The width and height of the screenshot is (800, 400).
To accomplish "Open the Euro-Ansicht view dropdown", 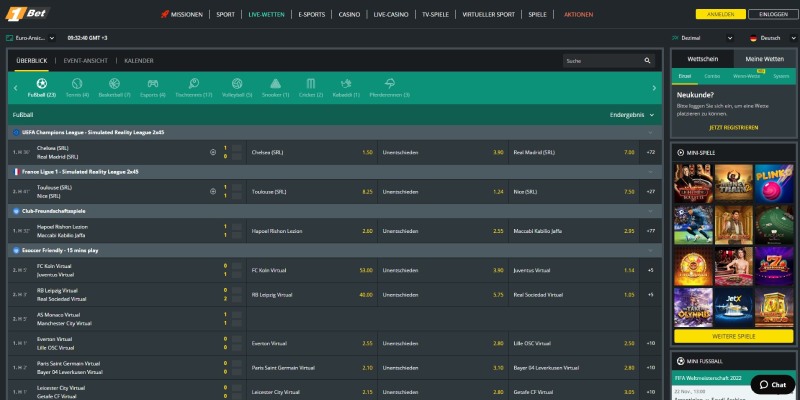I will (31, 38).
